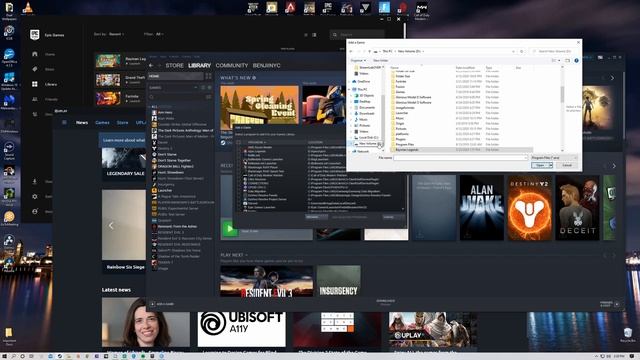640x360 pixels.
Task: Select Network in file dialog tree
Action: pos(363,151)
